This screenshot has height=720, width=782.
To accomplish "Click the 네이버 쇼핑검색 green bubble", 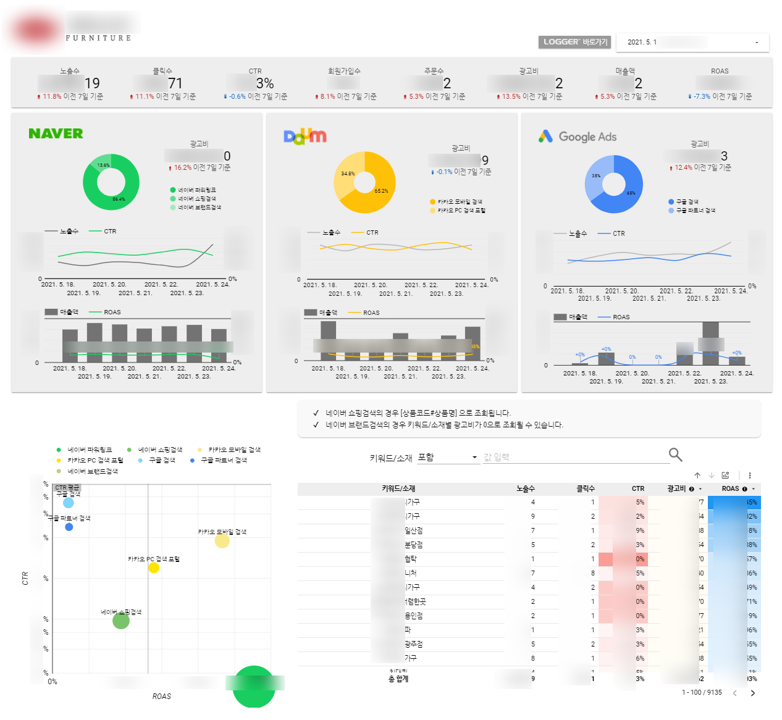I will (x=121, y=621).
